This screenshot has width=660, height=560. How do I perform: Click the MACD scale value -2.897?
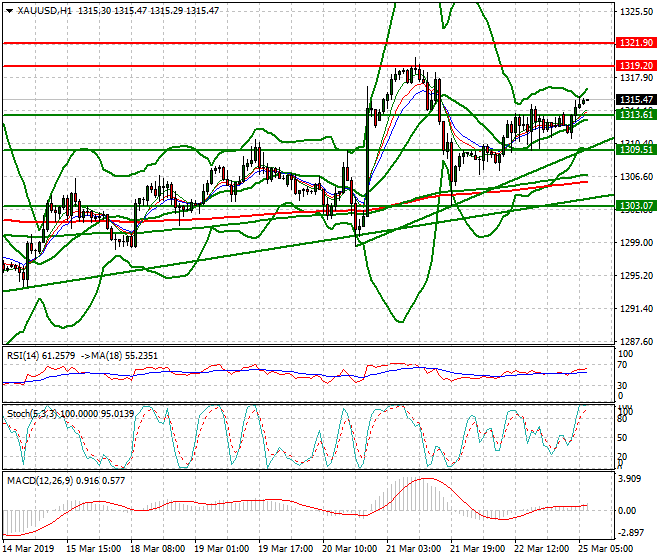(x=630, y=533)
